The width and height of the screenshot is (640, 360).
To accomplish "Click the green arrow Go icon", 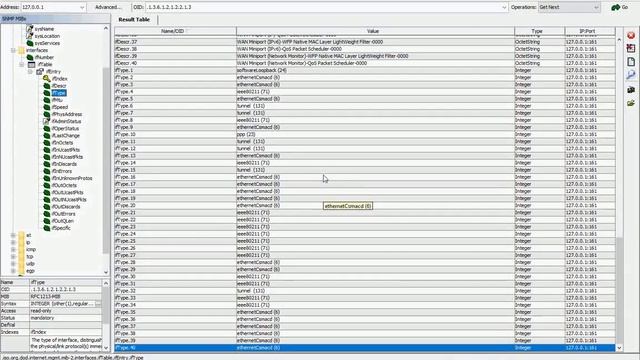I will tap(616, 7).
